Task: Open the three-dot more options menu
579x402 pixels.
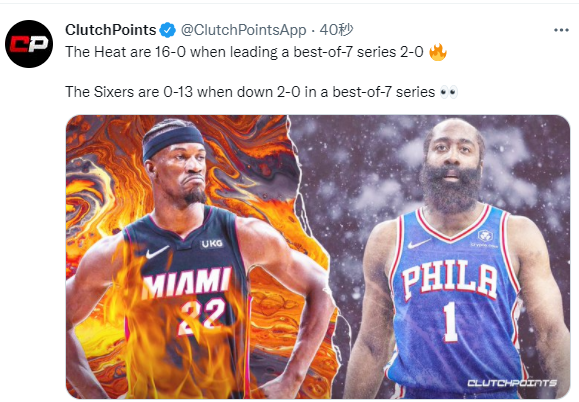Action: 561,30
